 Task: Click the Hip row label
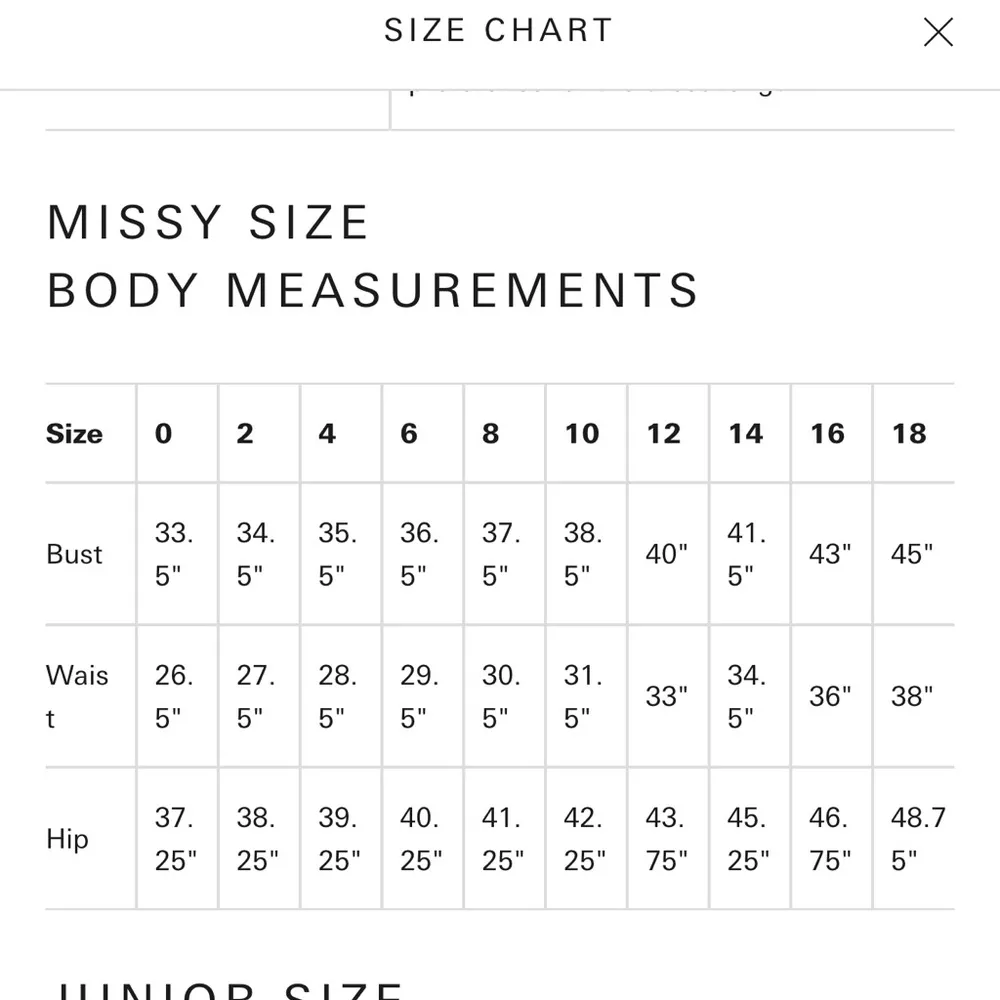(x=67, y=839)
